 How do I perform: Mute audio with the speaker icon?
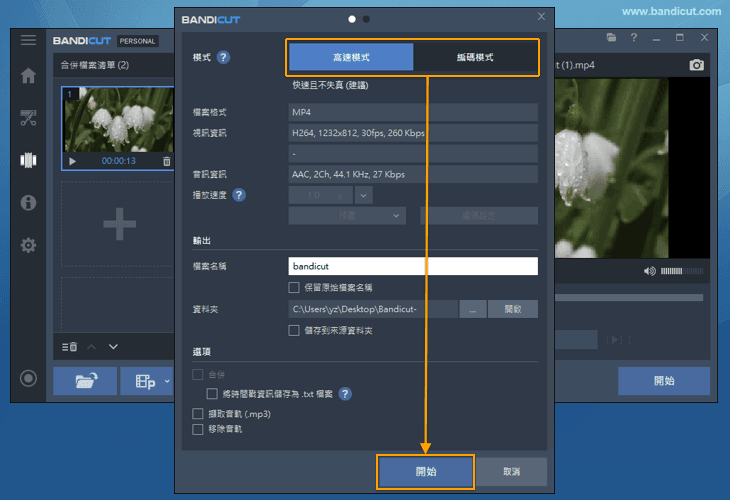[650, 271]
